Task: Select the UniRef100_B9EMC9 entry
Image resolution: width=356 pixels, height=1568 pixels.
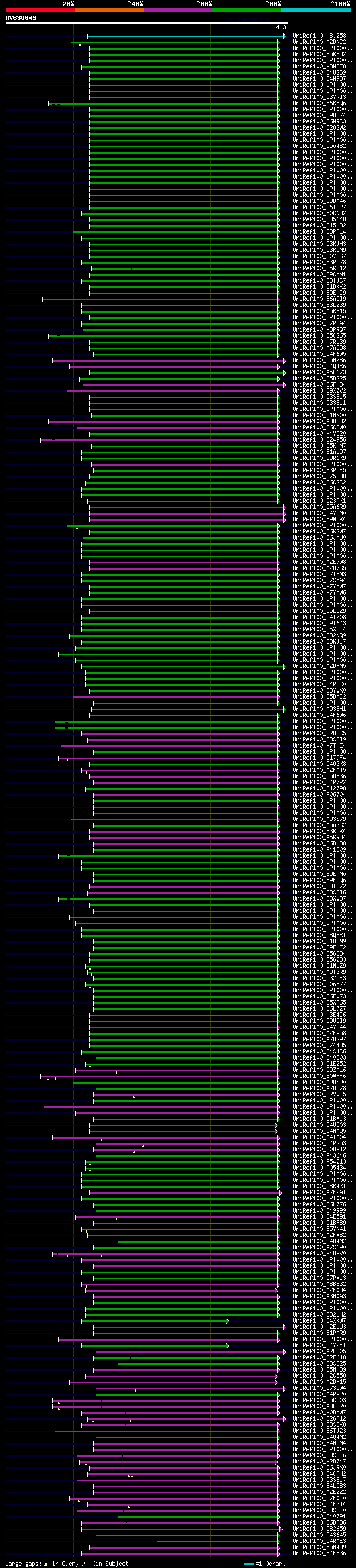Action: click(x=319, y=293)
